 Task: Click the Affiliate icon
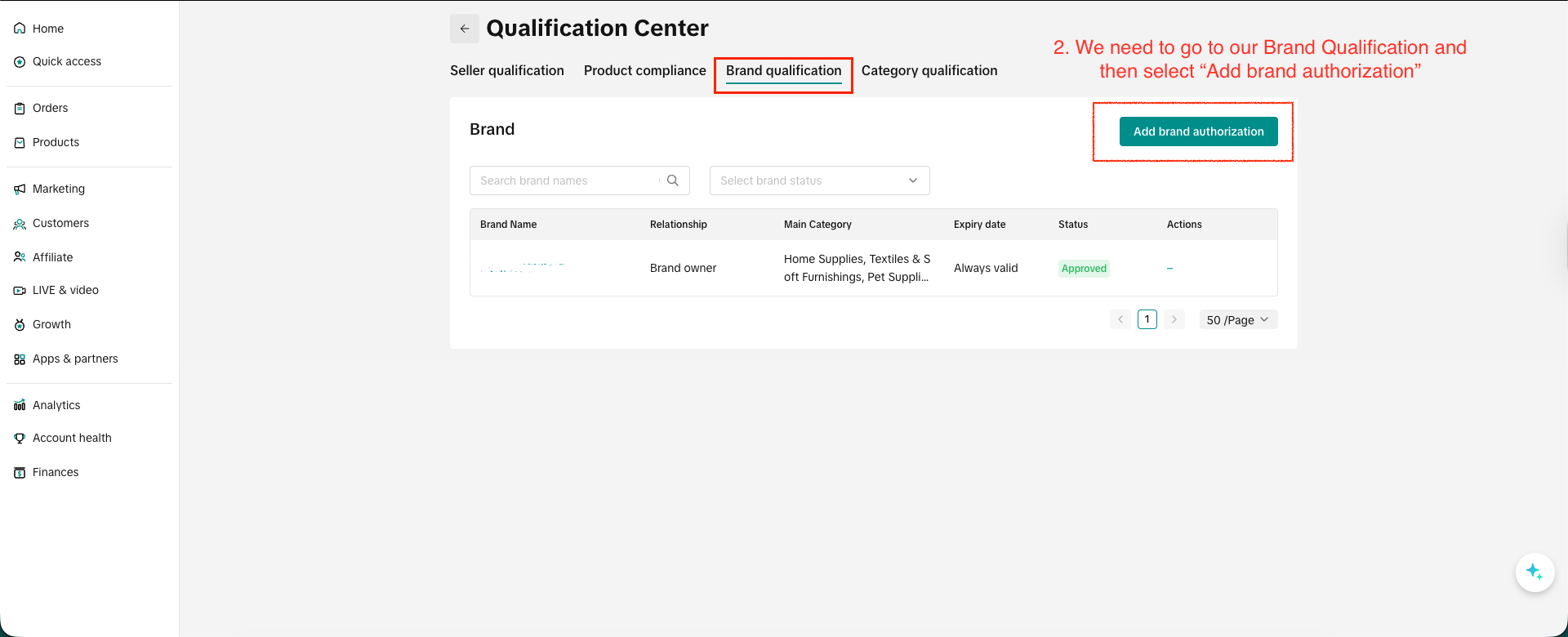[20, 257]
